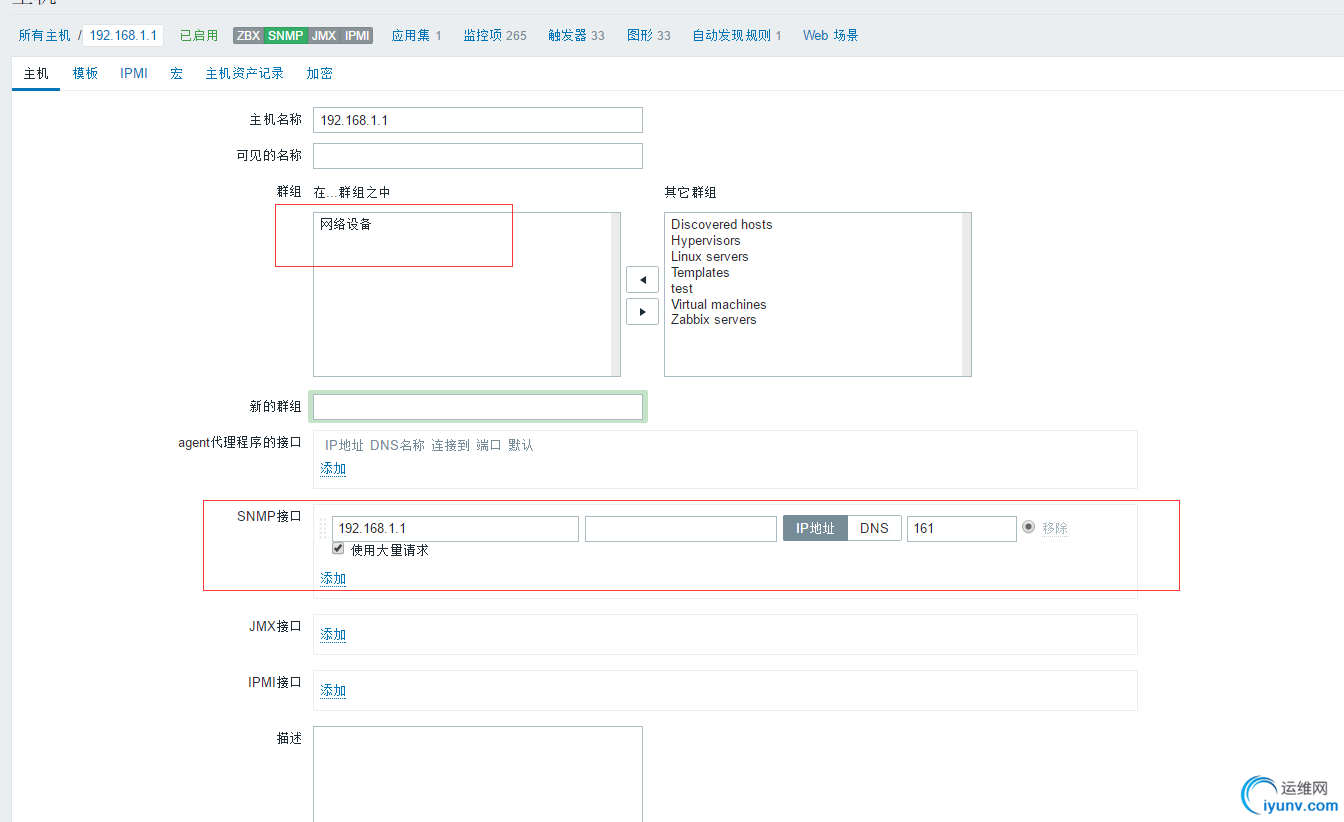
Task: Open 应用集 for this host
Action: coord(411,35)
